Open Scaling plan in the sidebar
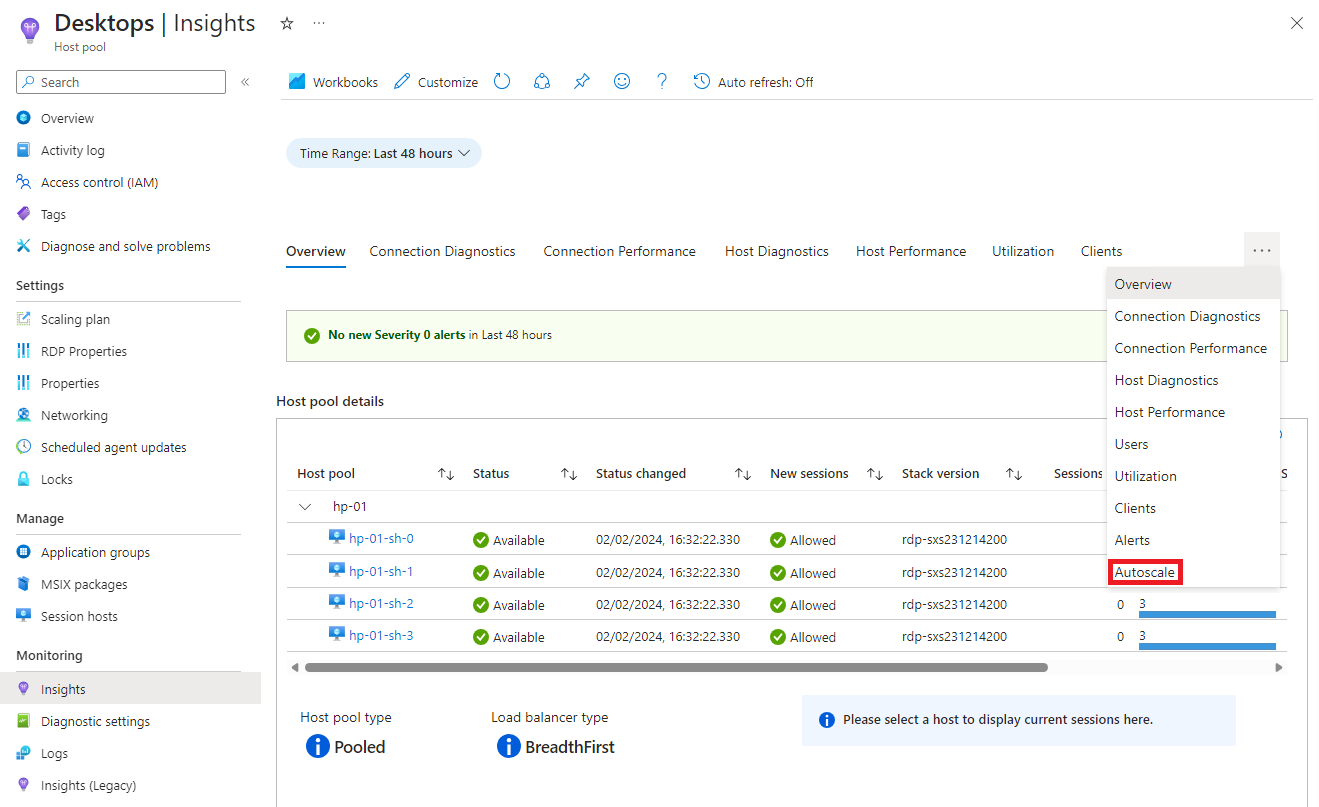Screen dimensions: 1319x807 [75, 320]
